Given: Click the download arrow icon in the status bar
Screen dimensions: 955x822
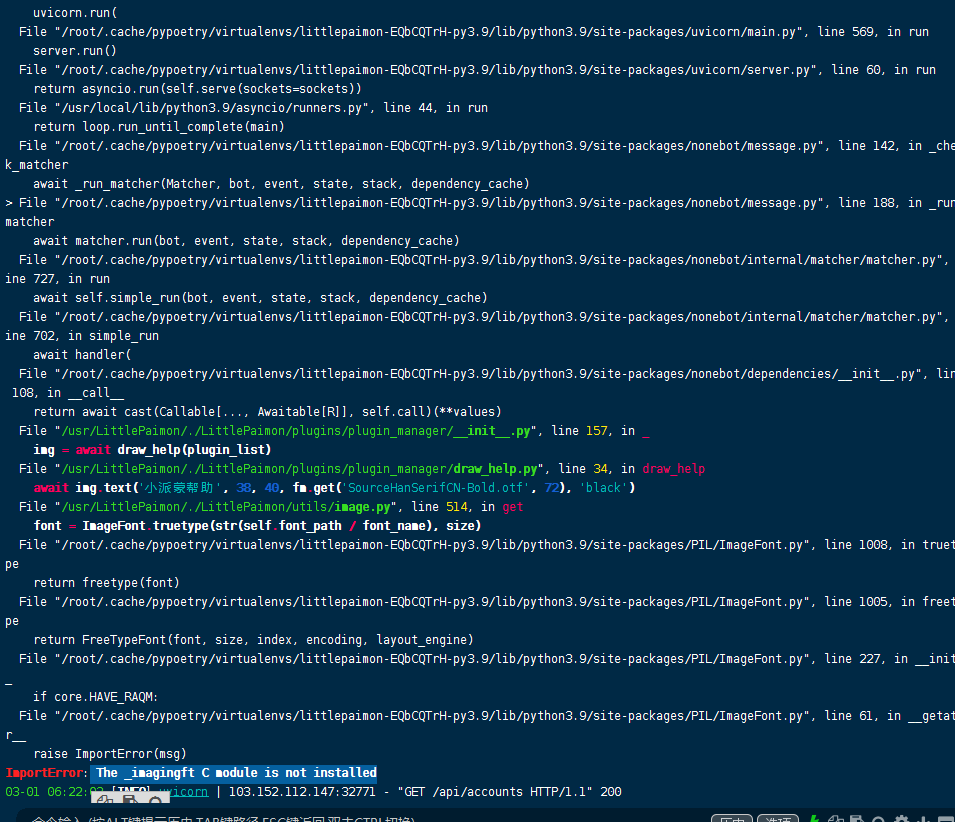Looking at the screenshot, I should 921,817.
